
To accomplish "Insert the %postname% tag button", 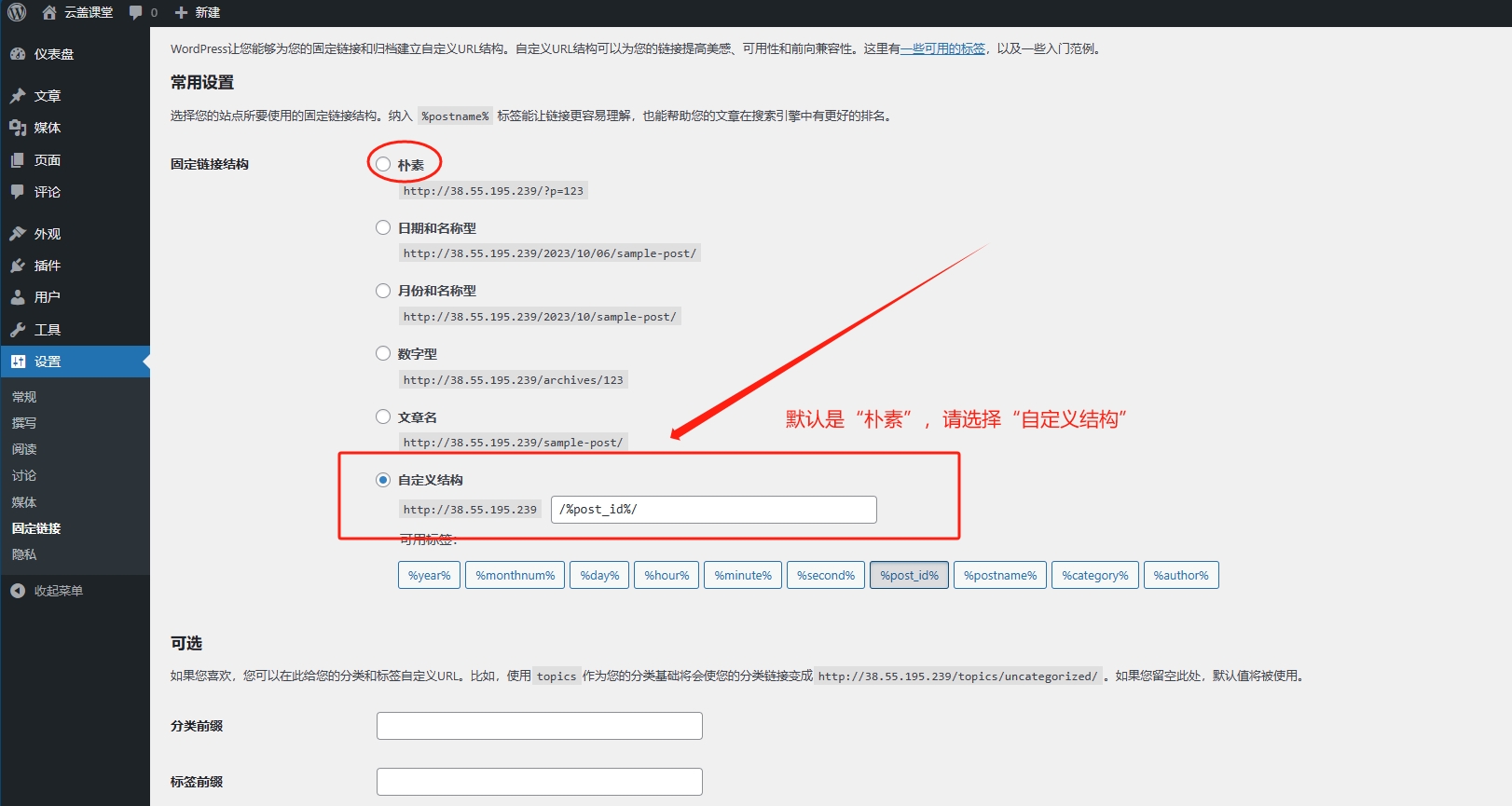I will point(1000,575).
